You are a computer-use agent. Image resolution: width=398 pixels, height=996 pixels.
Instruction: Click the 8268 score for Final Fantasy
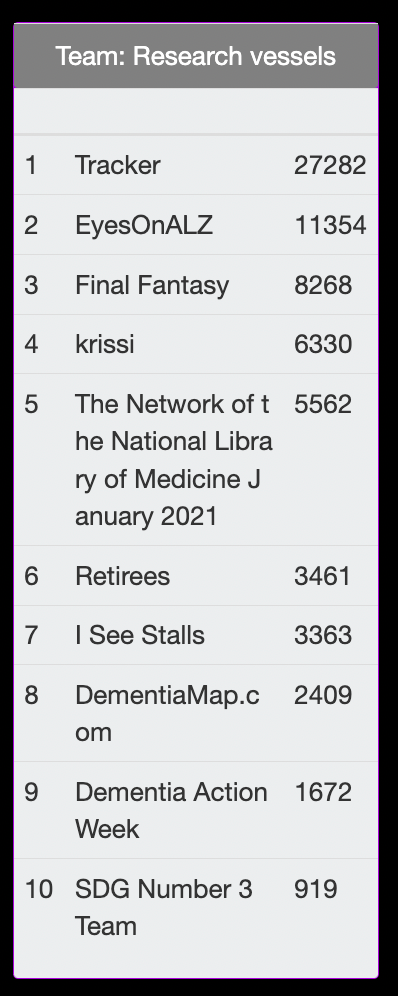(322, 285)
